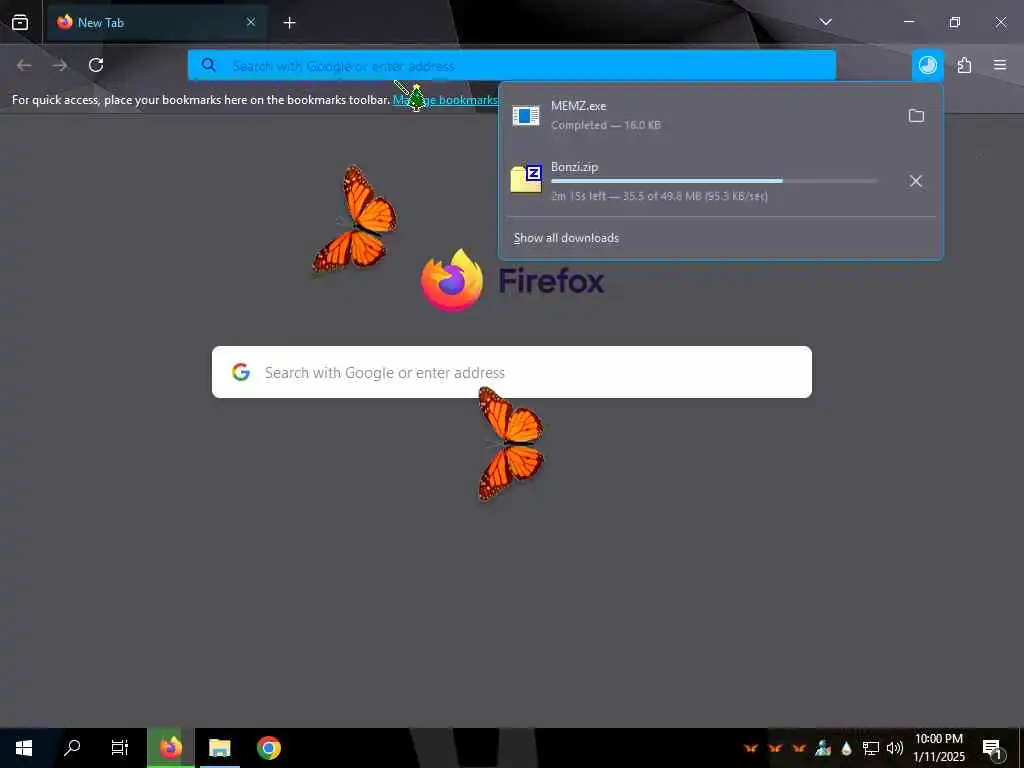Click the Bonzi.zip archive file icon
This screenshot has height=768, width=1024.
click(526, 179)
